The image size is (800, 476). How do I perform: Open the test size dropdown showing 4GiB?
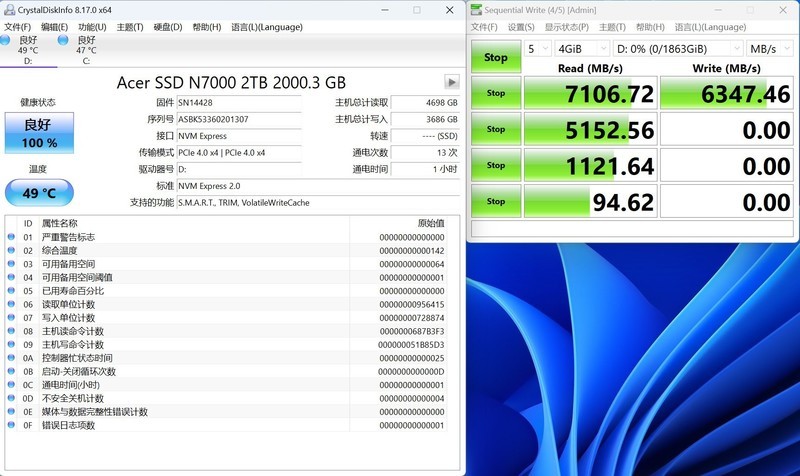tap(582, 48)
